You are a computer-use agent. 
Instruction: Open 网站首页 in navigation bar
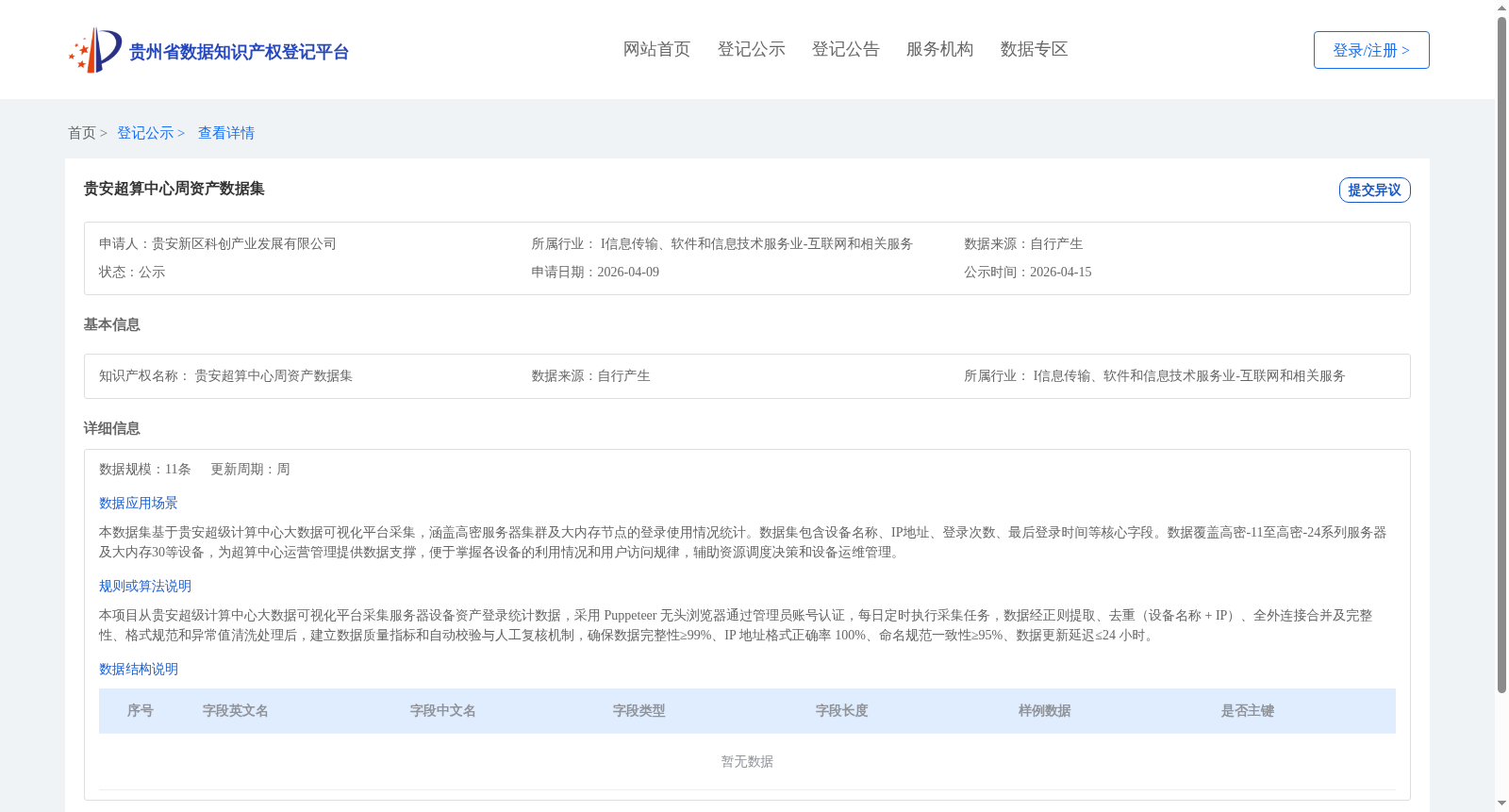(656, 49)
